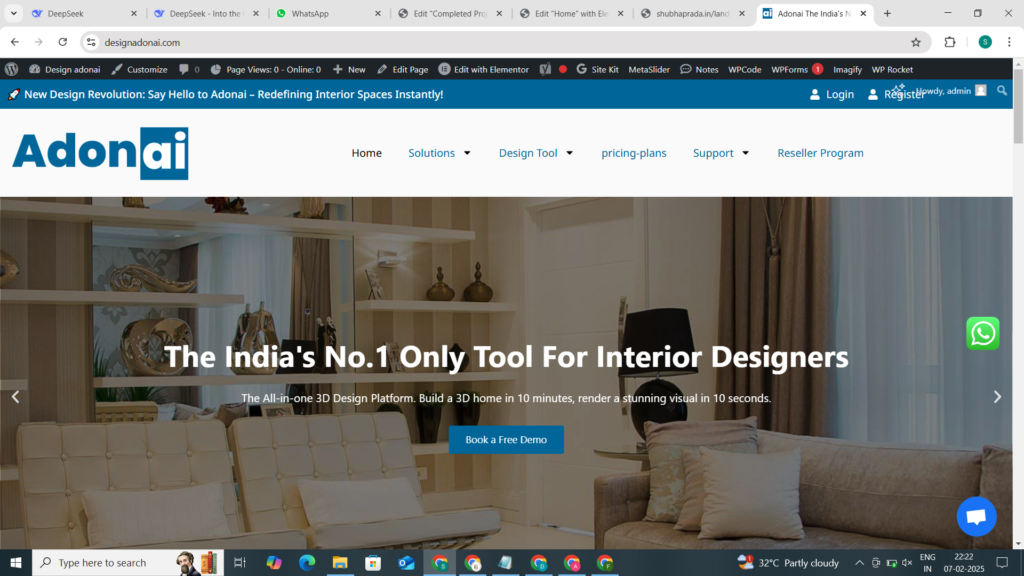The height and width of the screenshot is (576, 1024).
Task: Open Site Kit in admin bar
Action: click(597, 69)
